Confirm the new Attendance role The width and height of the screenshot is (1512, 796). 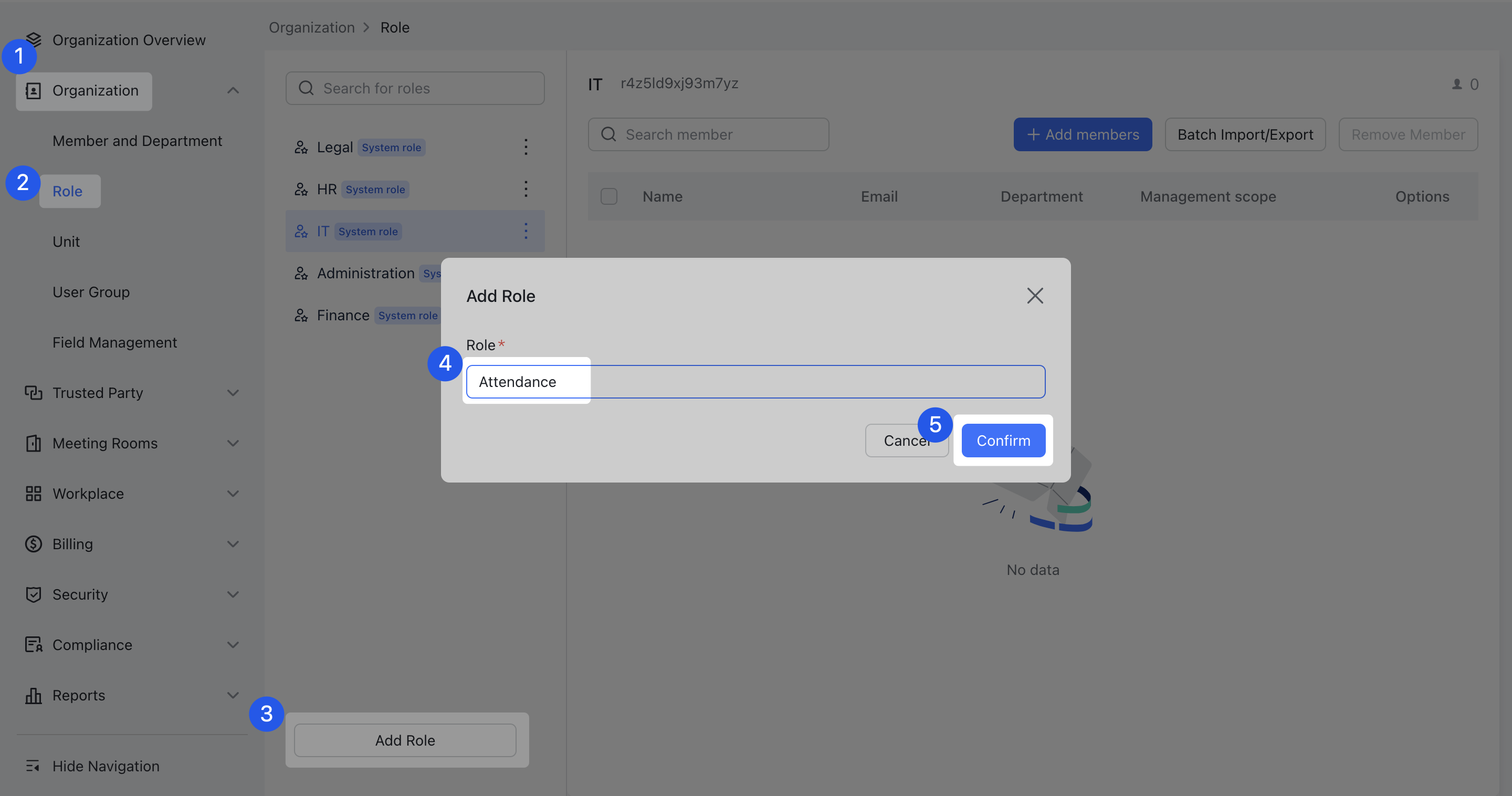click(x=1003, y=440)
